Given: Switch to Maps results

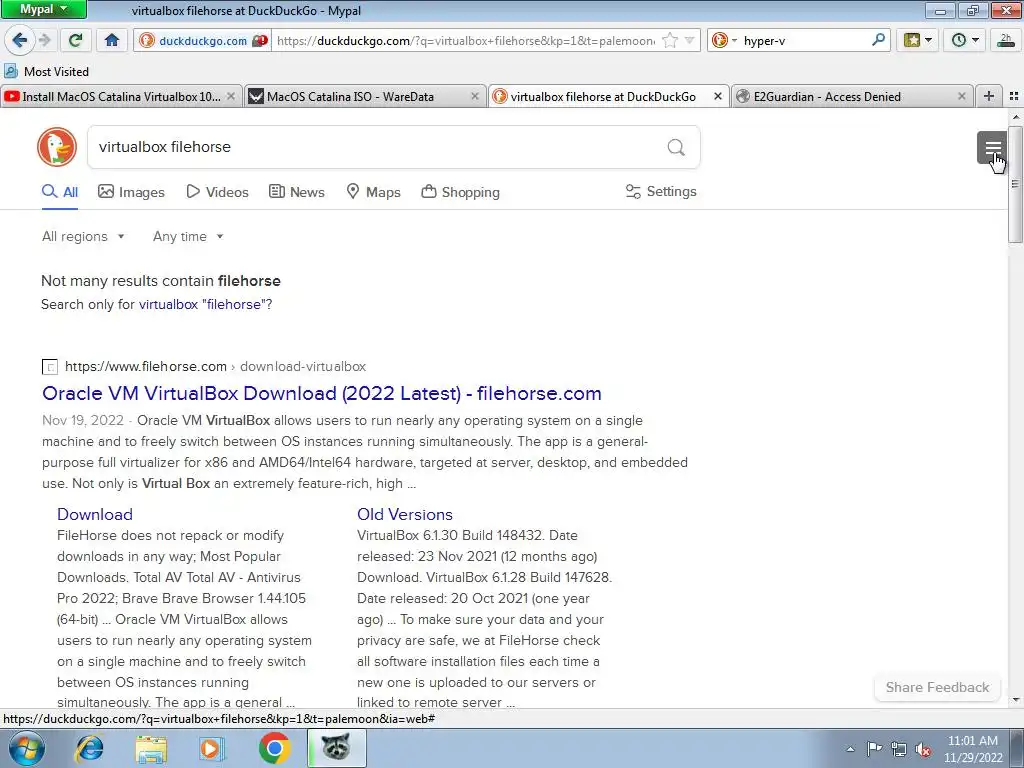Looking at the screenshot, I should point(373,192).
